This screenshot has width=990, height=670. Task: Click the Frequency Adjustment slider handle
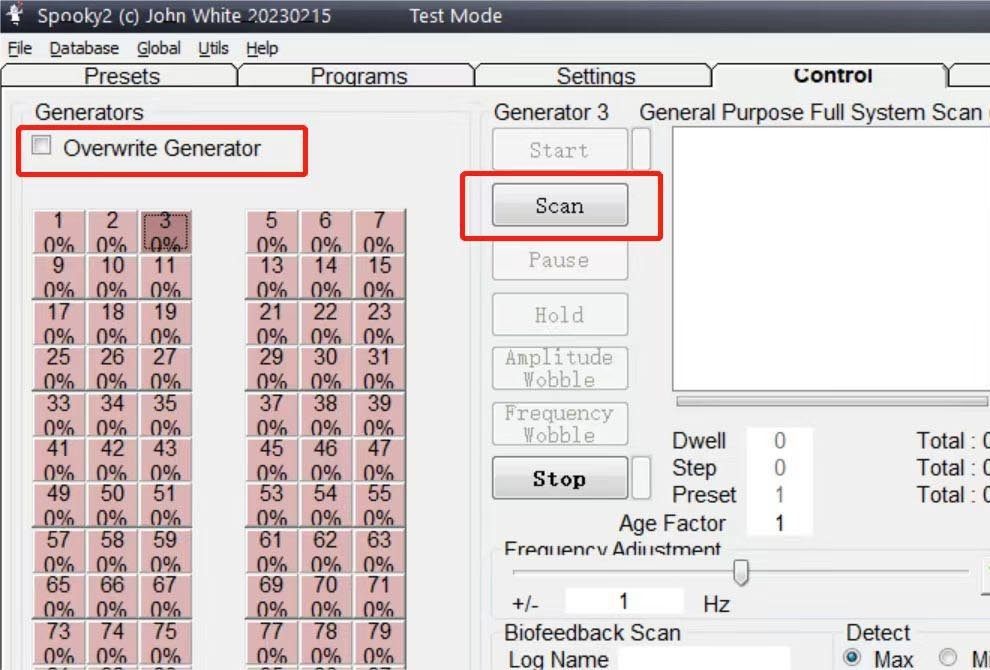click(741, 572)
